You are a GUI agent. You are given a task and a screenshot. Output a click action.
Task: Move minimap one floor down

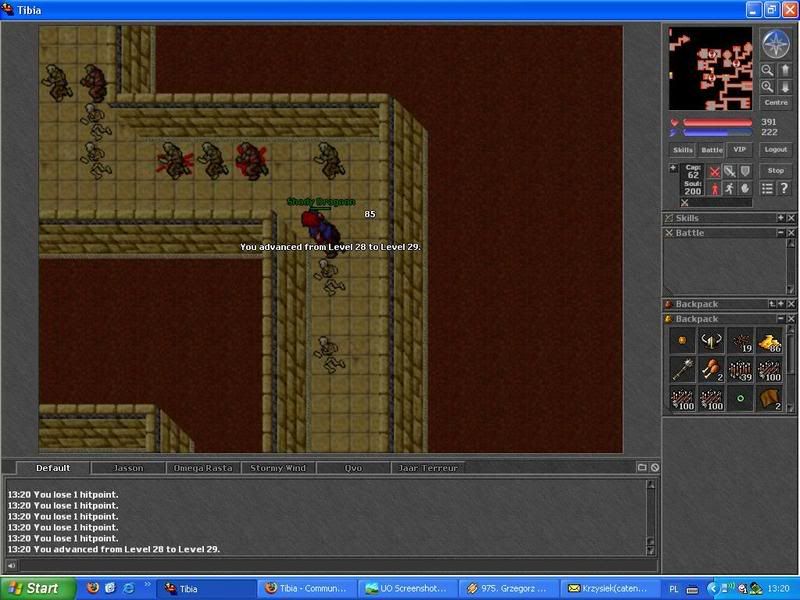pyautogui.click(x=785, y=87)
